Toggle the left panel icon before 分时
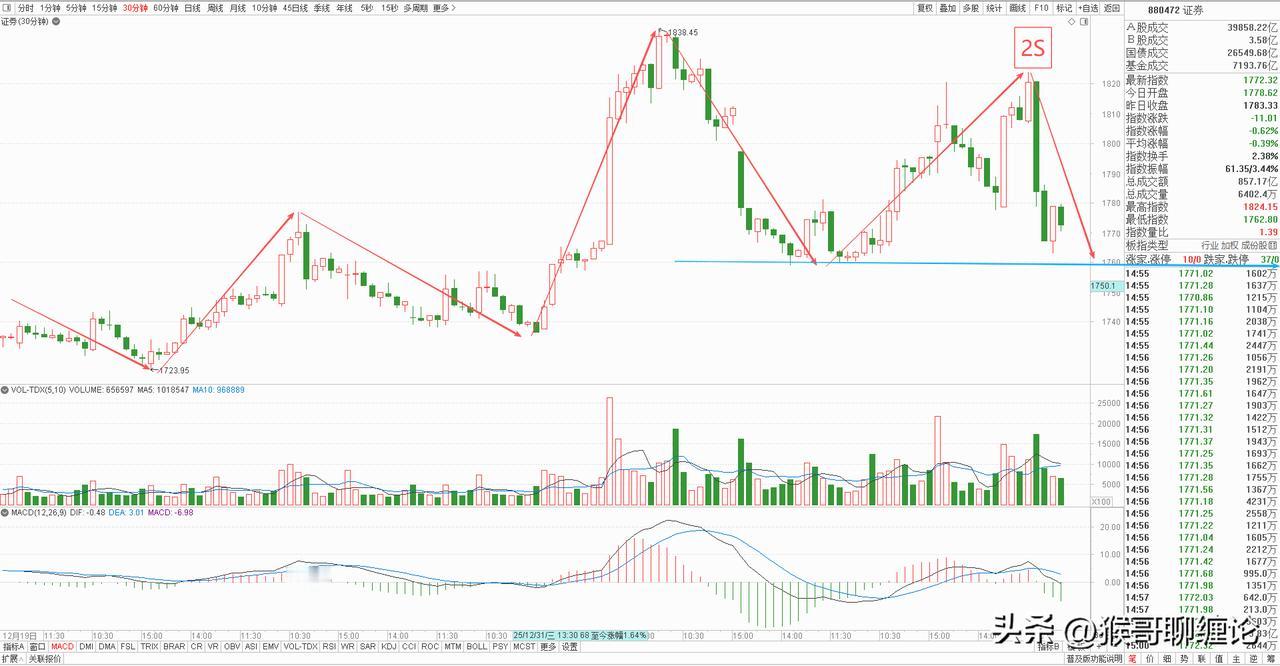This screenshot has height=666, width=1280. coord(7,8)
